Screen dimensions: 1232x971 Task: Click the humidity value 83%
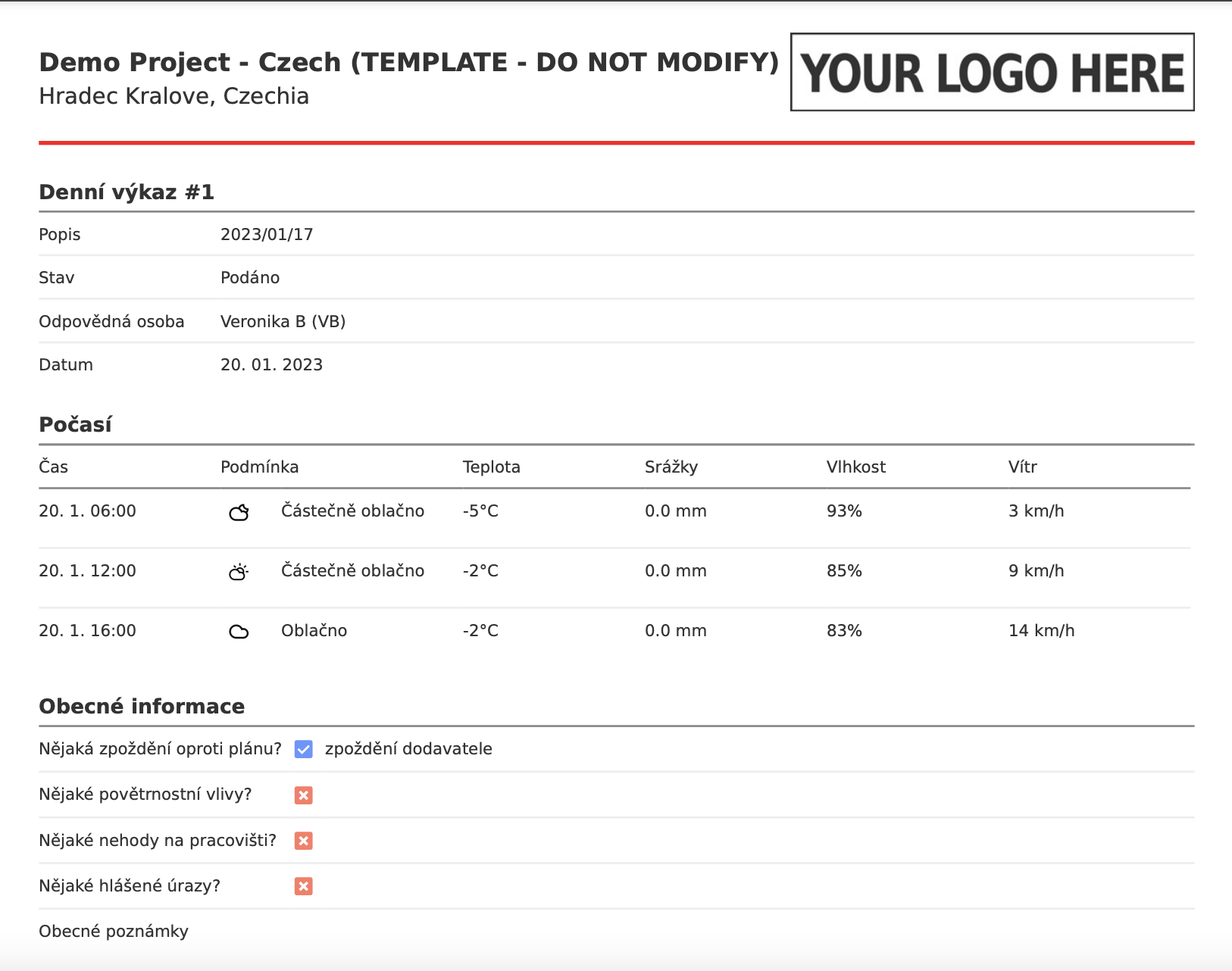click(x=845, y=631)
